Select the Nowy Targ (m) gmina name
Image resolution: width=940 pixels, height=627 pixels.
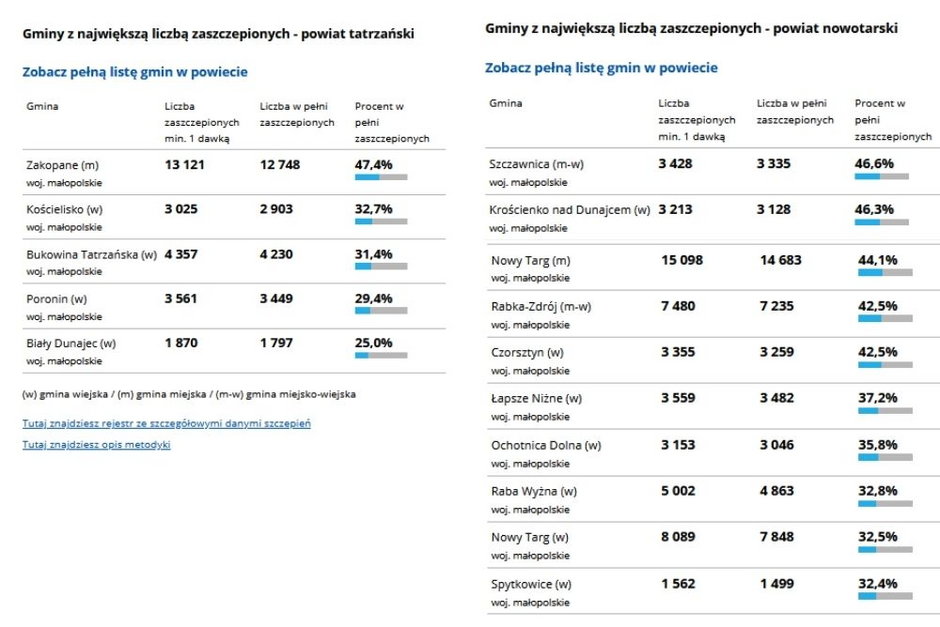[x=530, y=260]
